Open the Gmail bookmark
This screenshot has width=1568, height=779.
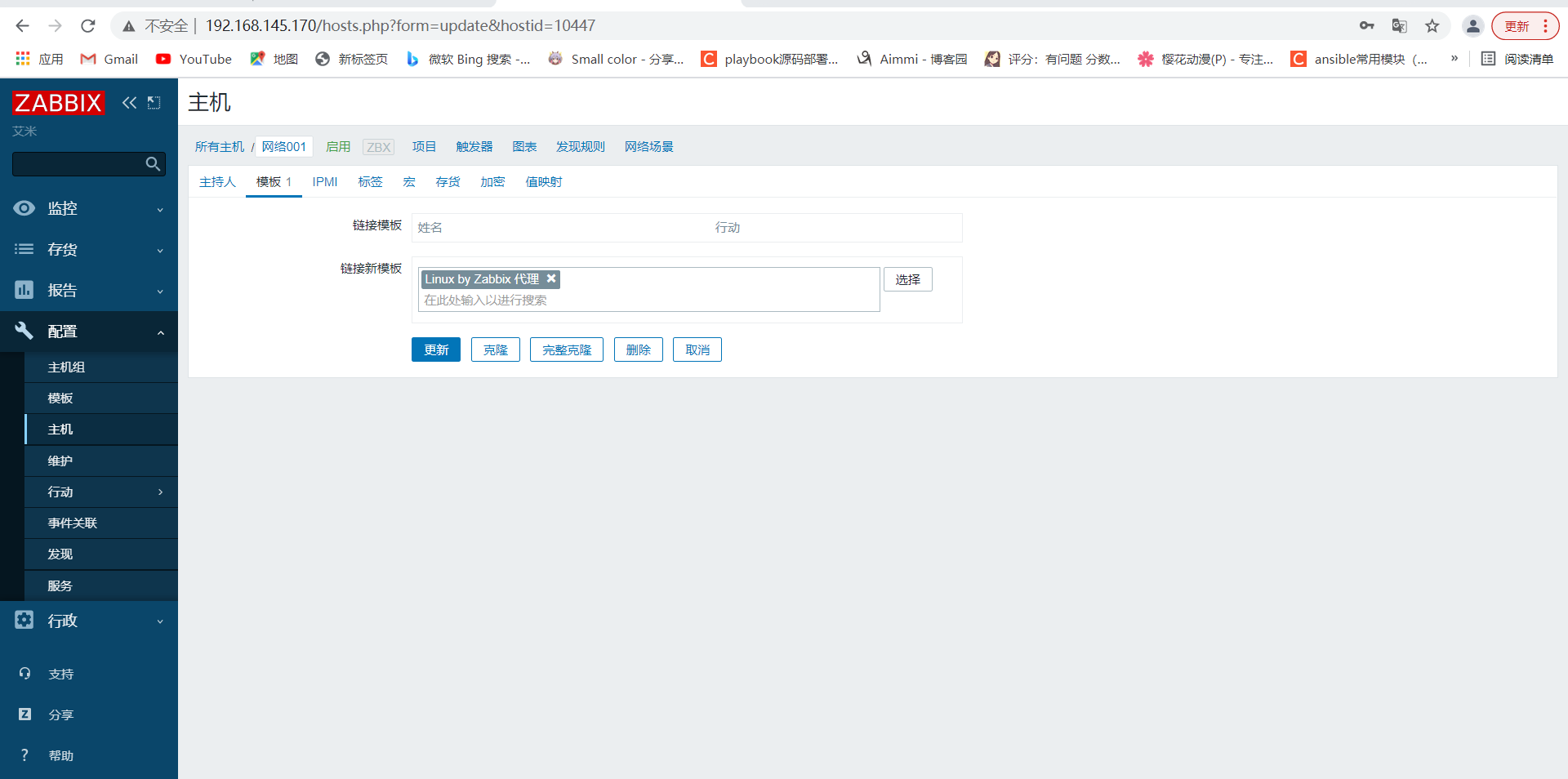pyautogui.click(x=109, y=59)
